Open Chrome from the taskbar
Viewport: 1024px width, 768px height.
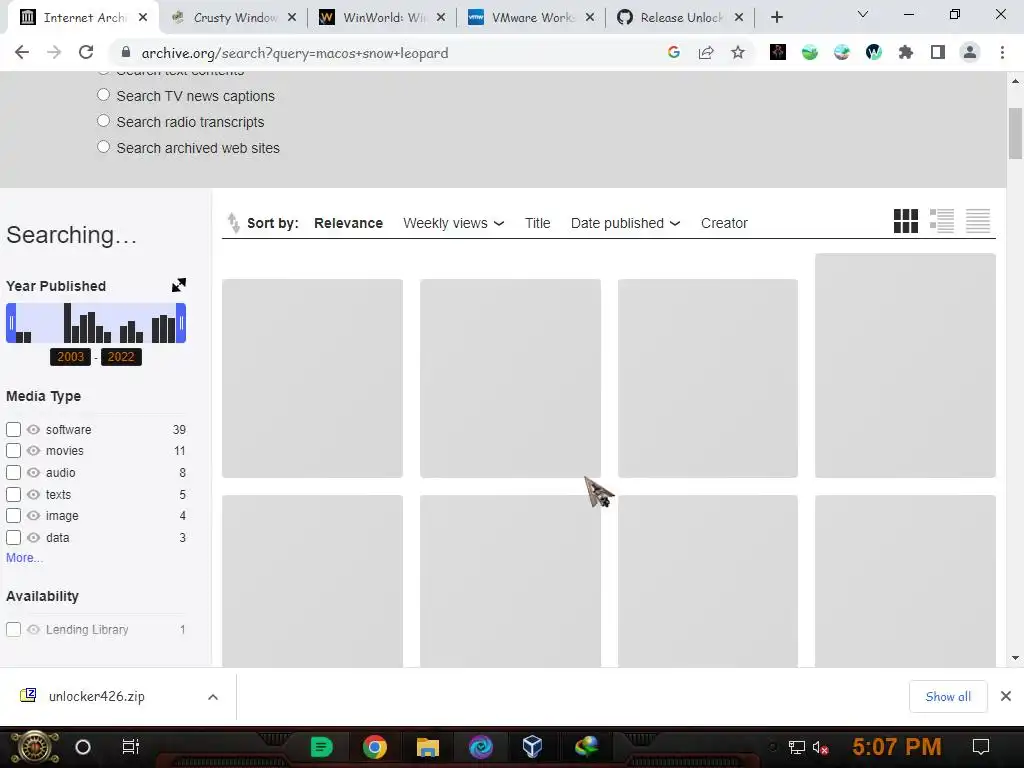[x=375, y=747]
